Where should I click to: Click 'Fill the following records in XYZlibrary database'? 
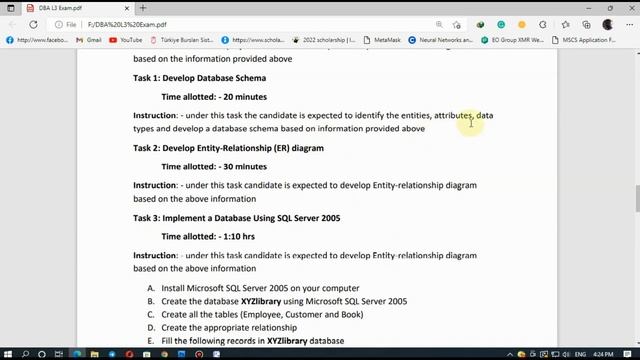point(253,341)
